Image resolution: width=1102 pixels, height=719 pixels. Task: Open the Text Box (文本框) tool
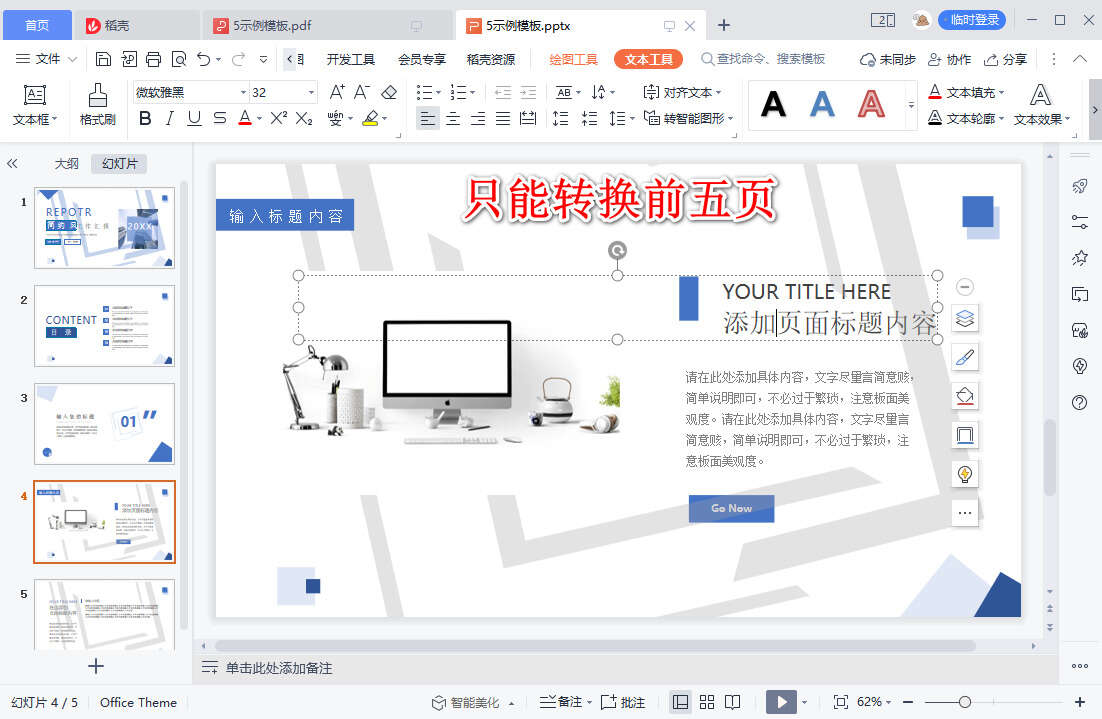tap(34, 105)
